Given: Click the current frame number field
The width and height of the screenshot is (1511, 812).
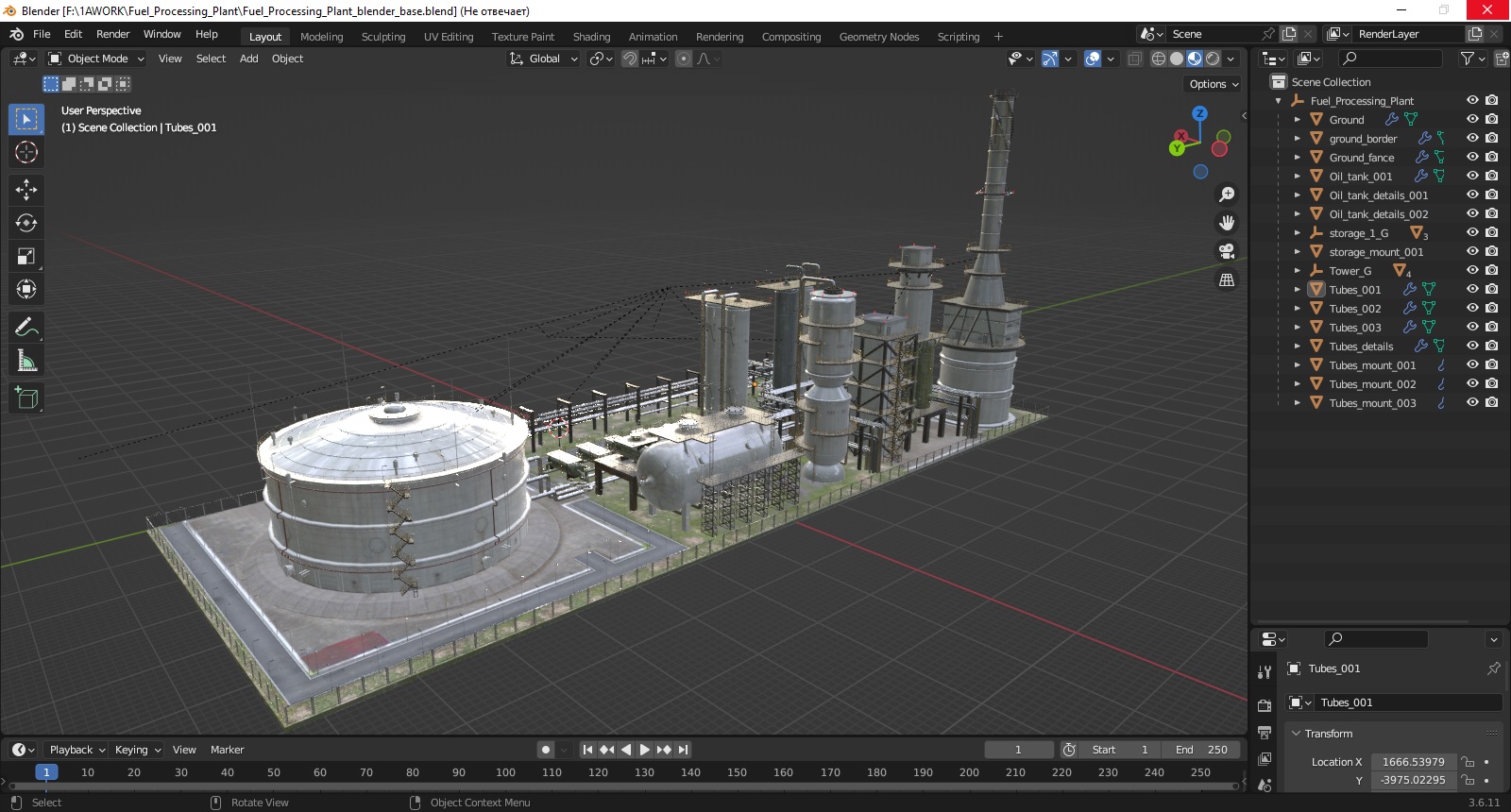Looking at the screenshot, I should coord(1019,750).
